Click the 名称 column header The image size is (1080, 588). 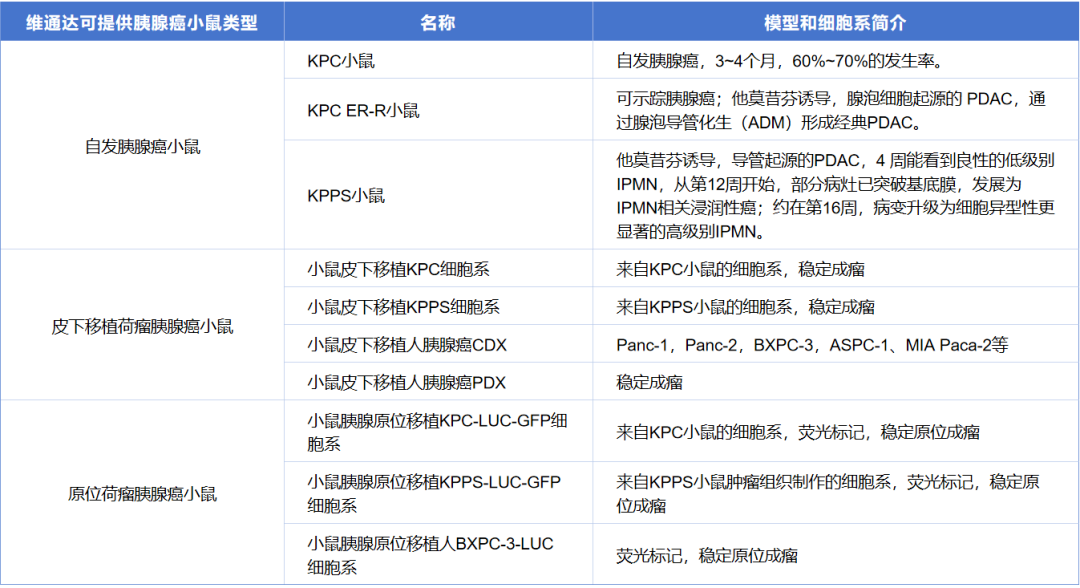point(438,22)
